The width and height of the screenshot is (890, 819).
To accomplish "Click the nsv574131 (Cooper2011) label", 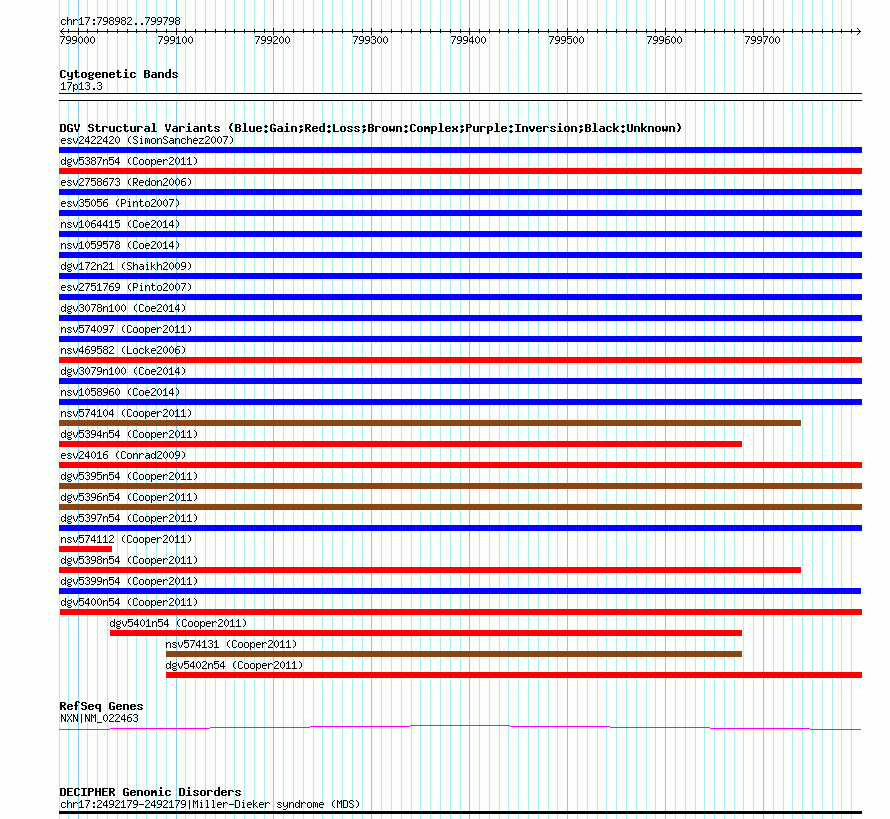I will click(231, 644).
